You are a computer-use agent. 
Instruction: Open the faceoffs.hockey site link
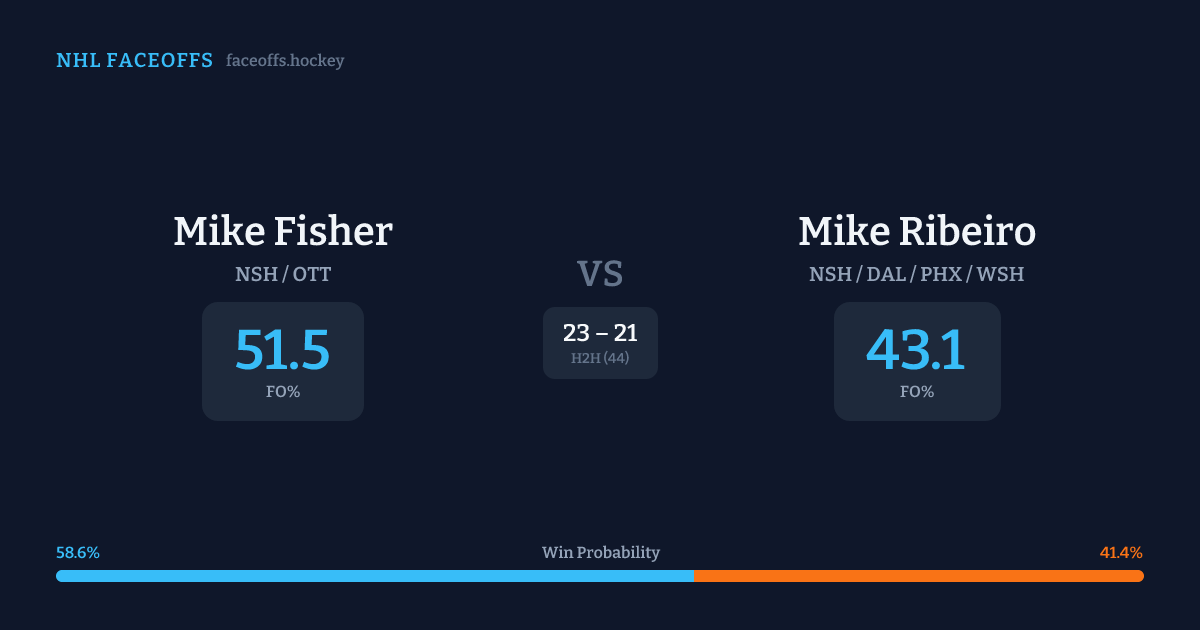[x=285, y=61]
